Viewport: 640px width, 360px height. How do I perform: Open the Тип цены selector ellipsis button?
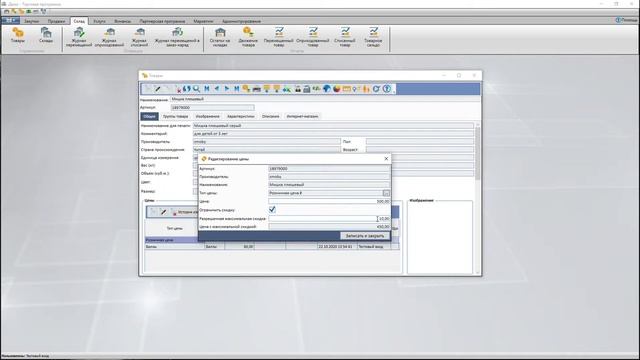point(386,193)
